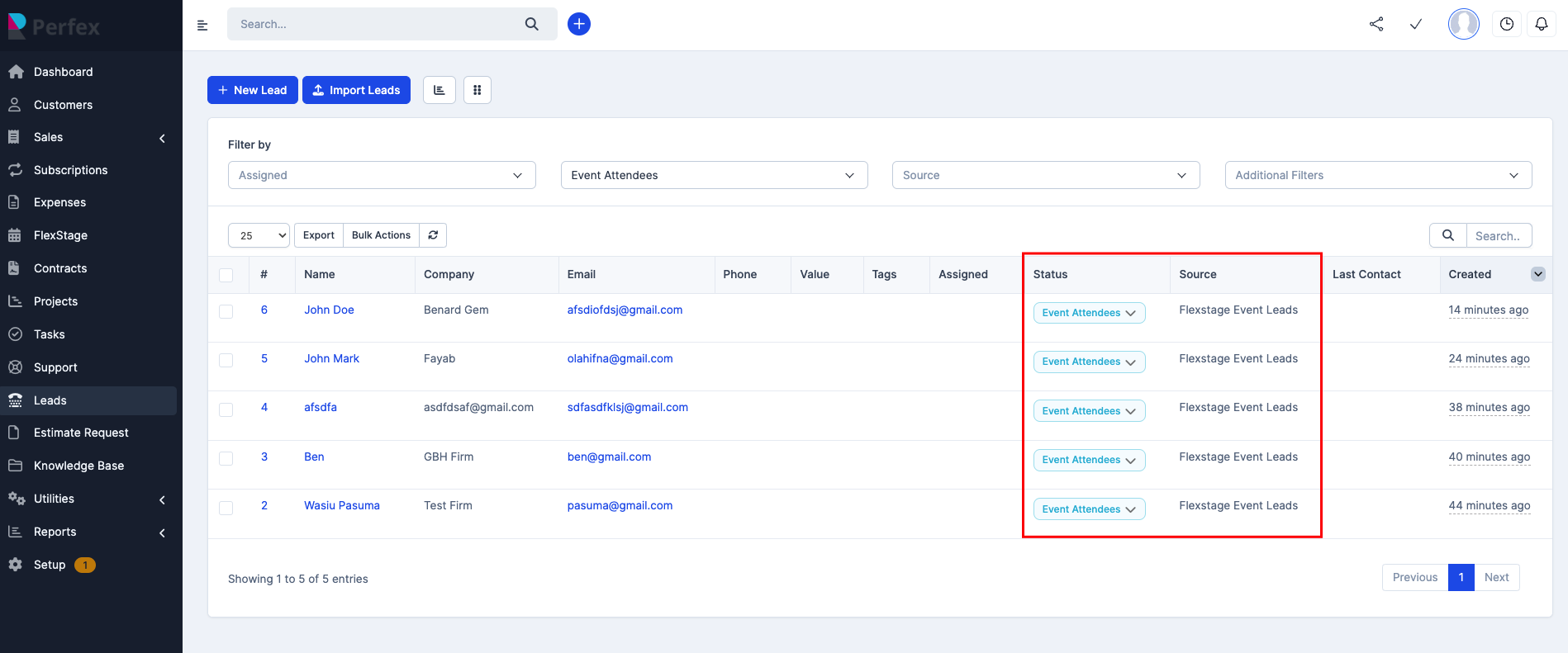The width and height of the screenshot is (1568, 653).
Task: Check the box for Wasiu Pasuma row
Action: [226, 508]
